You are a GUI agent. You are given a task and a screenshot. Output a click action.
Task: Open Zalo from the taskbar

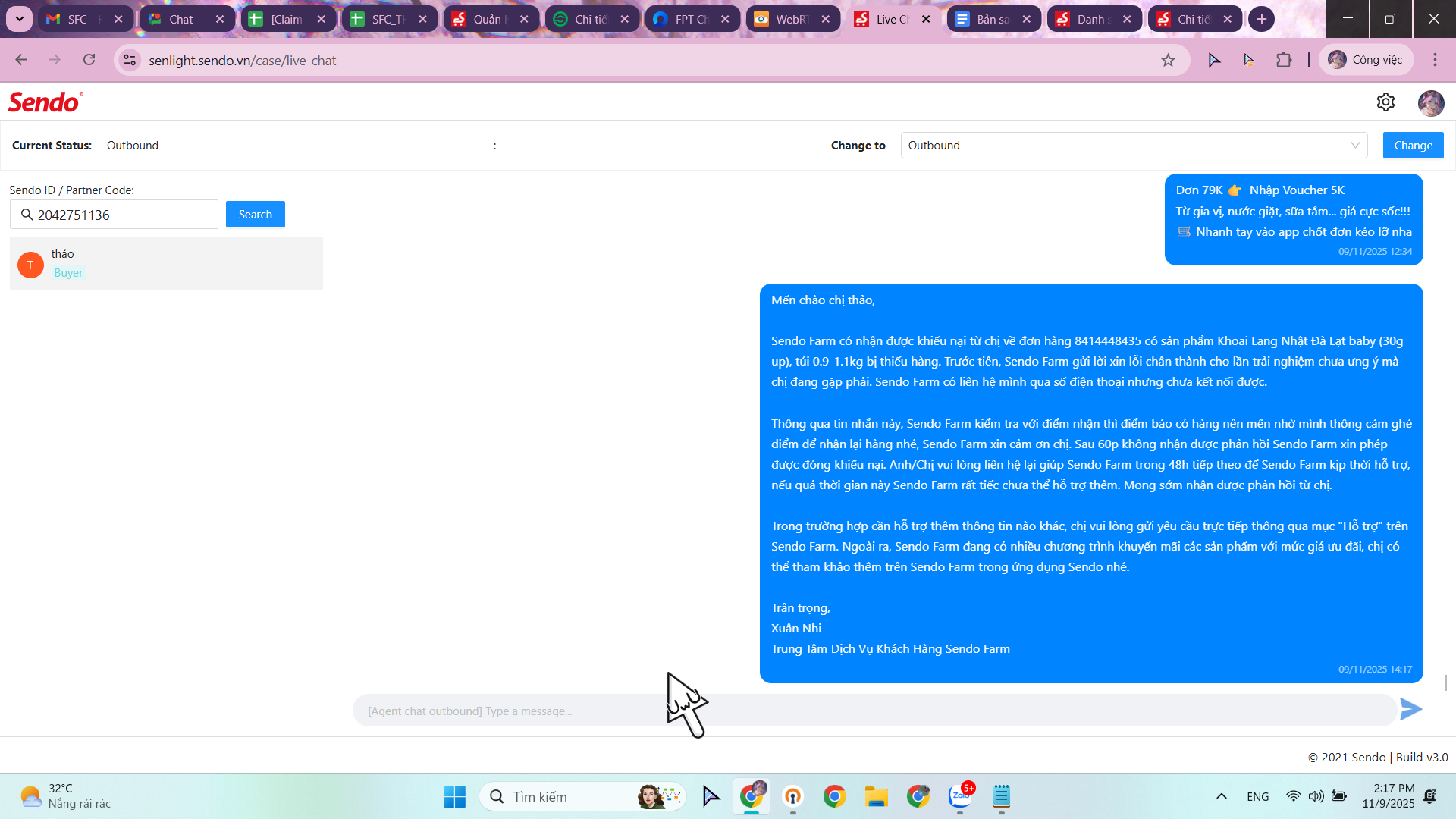click(x=960, y=796)
